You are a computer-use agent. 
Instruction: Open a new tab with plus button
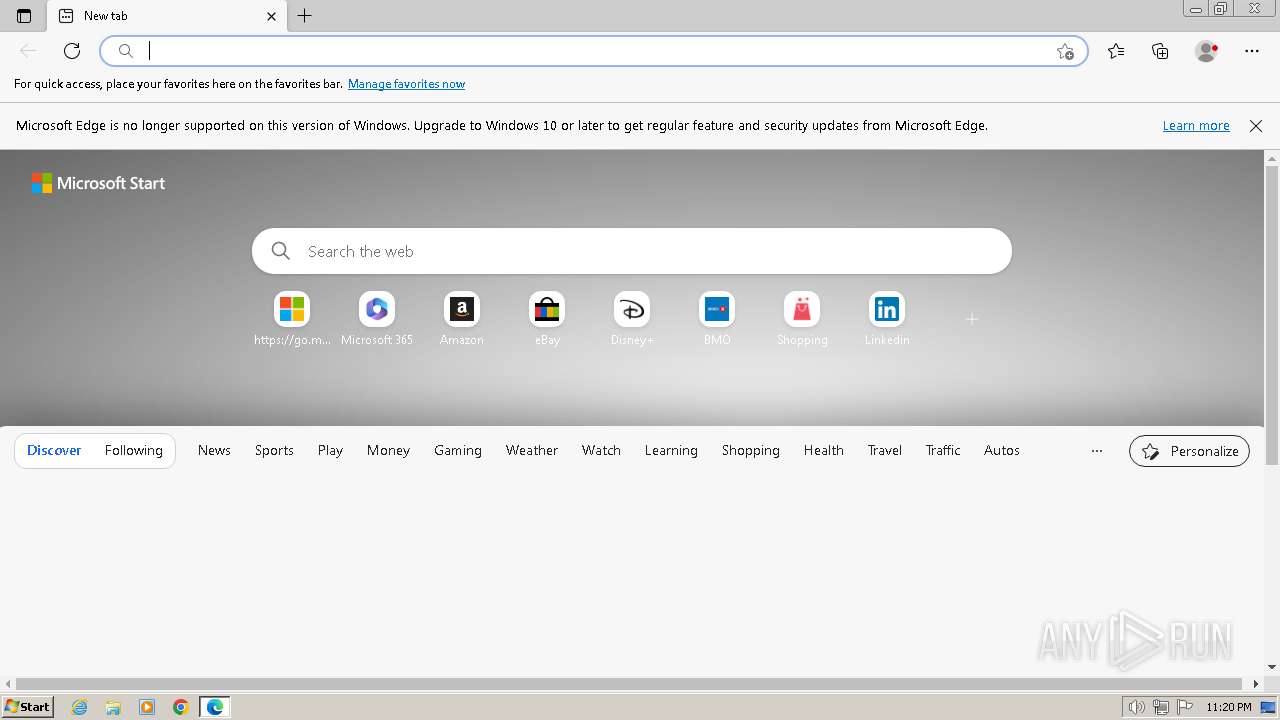click(305, 16)
